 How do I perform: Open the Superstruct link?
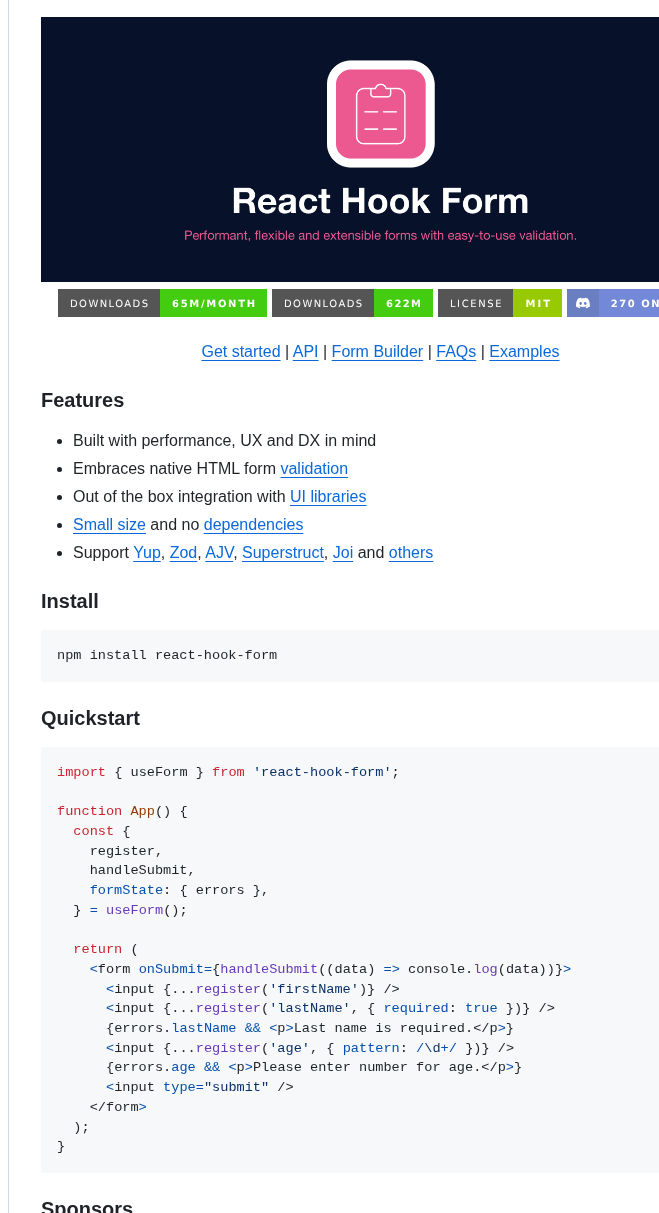pos(283,552)
